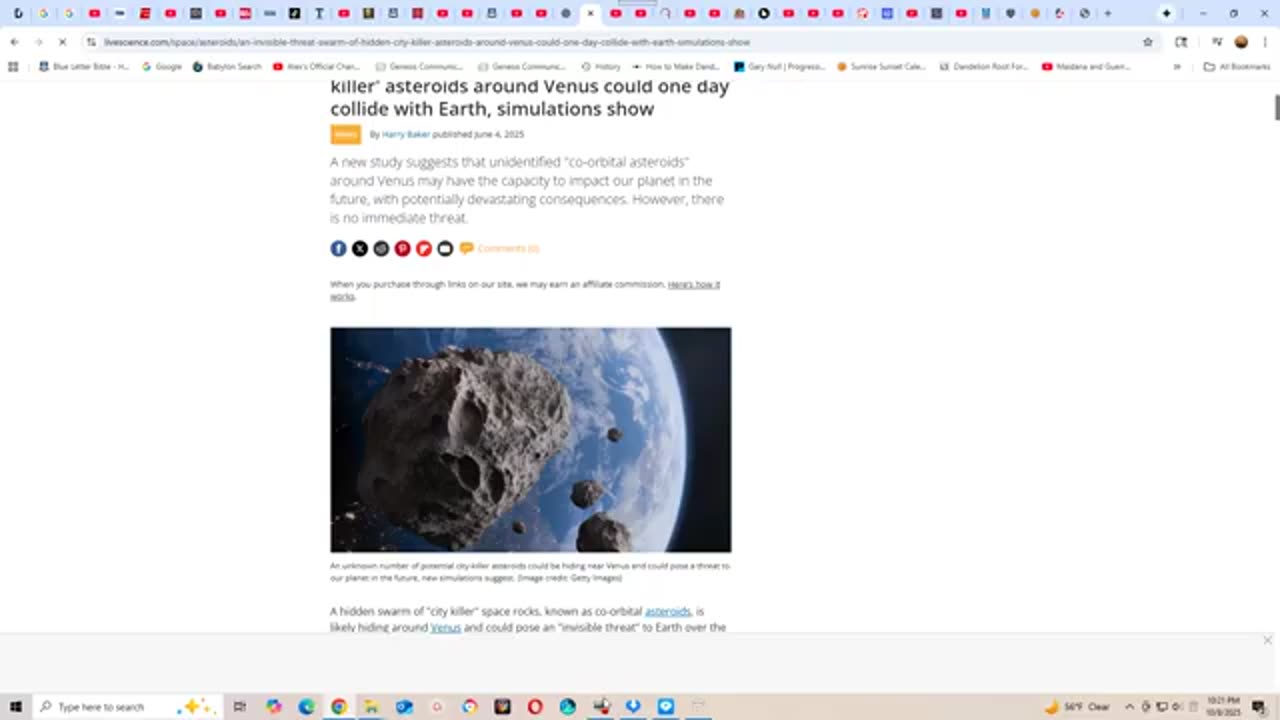Viewport: 1280px width, 720px height.
Task: Open How to Make Dandelion bookmark
Action: [675, 67]
